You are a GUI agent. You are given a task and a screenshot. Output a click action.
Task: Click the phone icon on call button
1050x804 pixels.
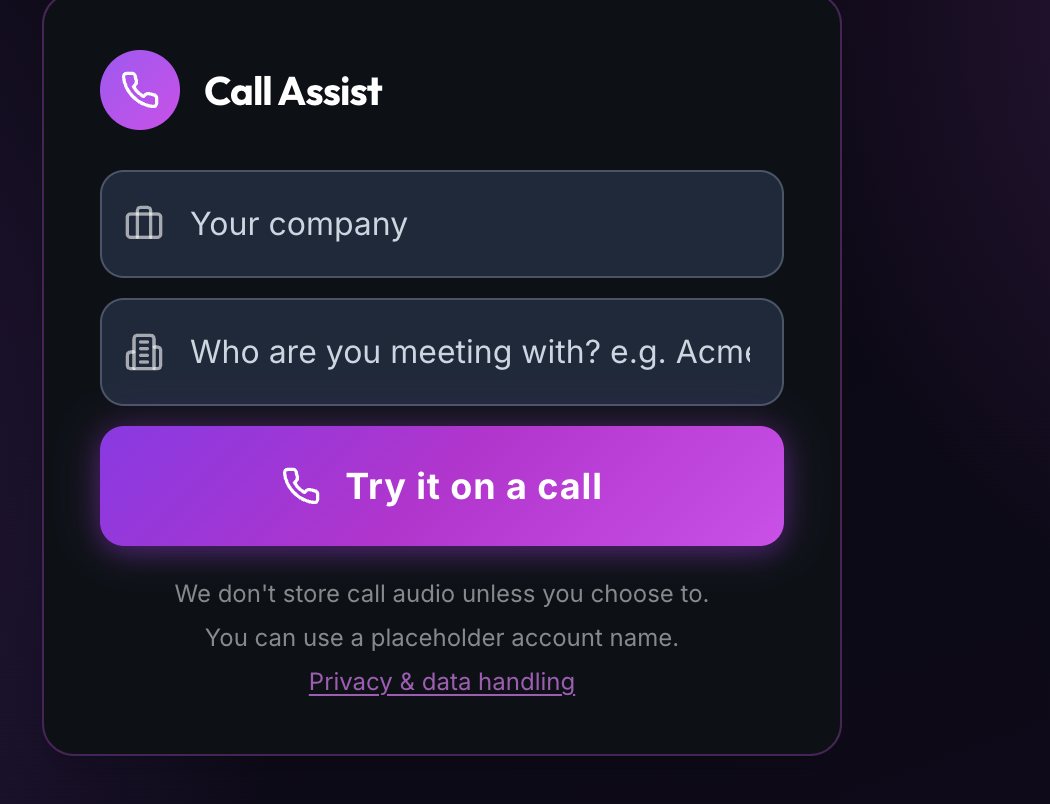point(301,486)
